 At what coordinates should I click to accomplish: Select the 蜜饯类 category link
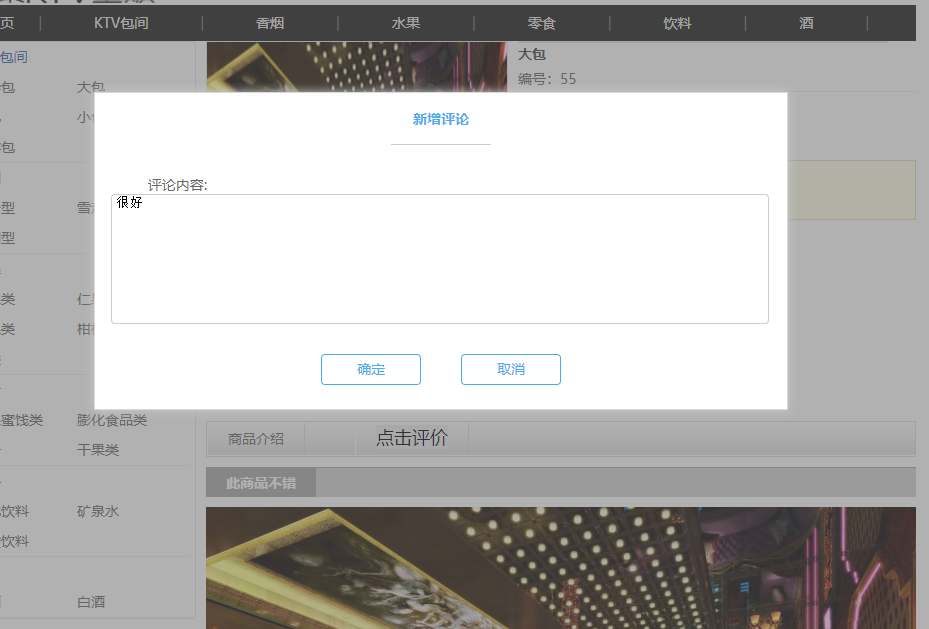21,420
